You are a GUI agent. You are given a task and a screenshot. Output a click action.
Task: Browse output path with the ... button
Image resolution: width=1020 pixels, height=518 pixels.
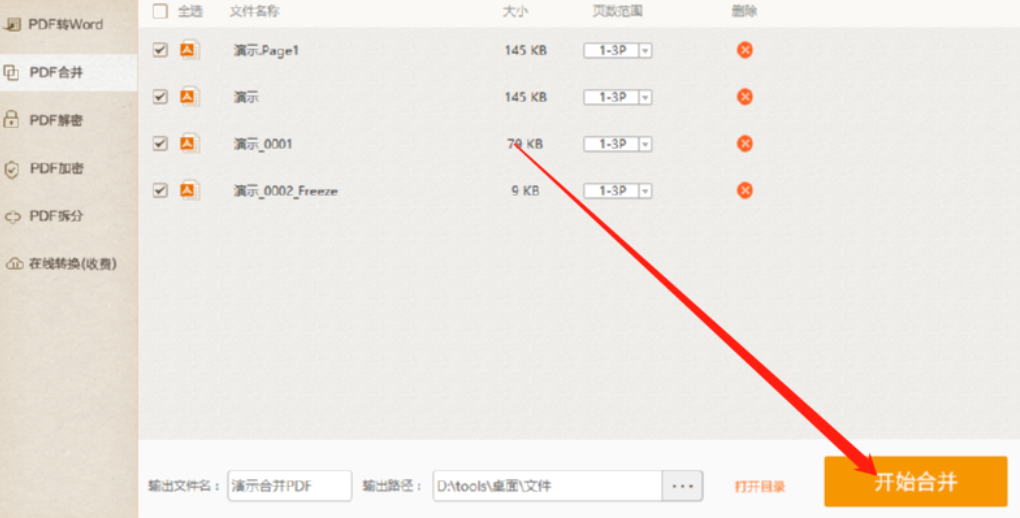pyautogui.click(x=682, y=486)
